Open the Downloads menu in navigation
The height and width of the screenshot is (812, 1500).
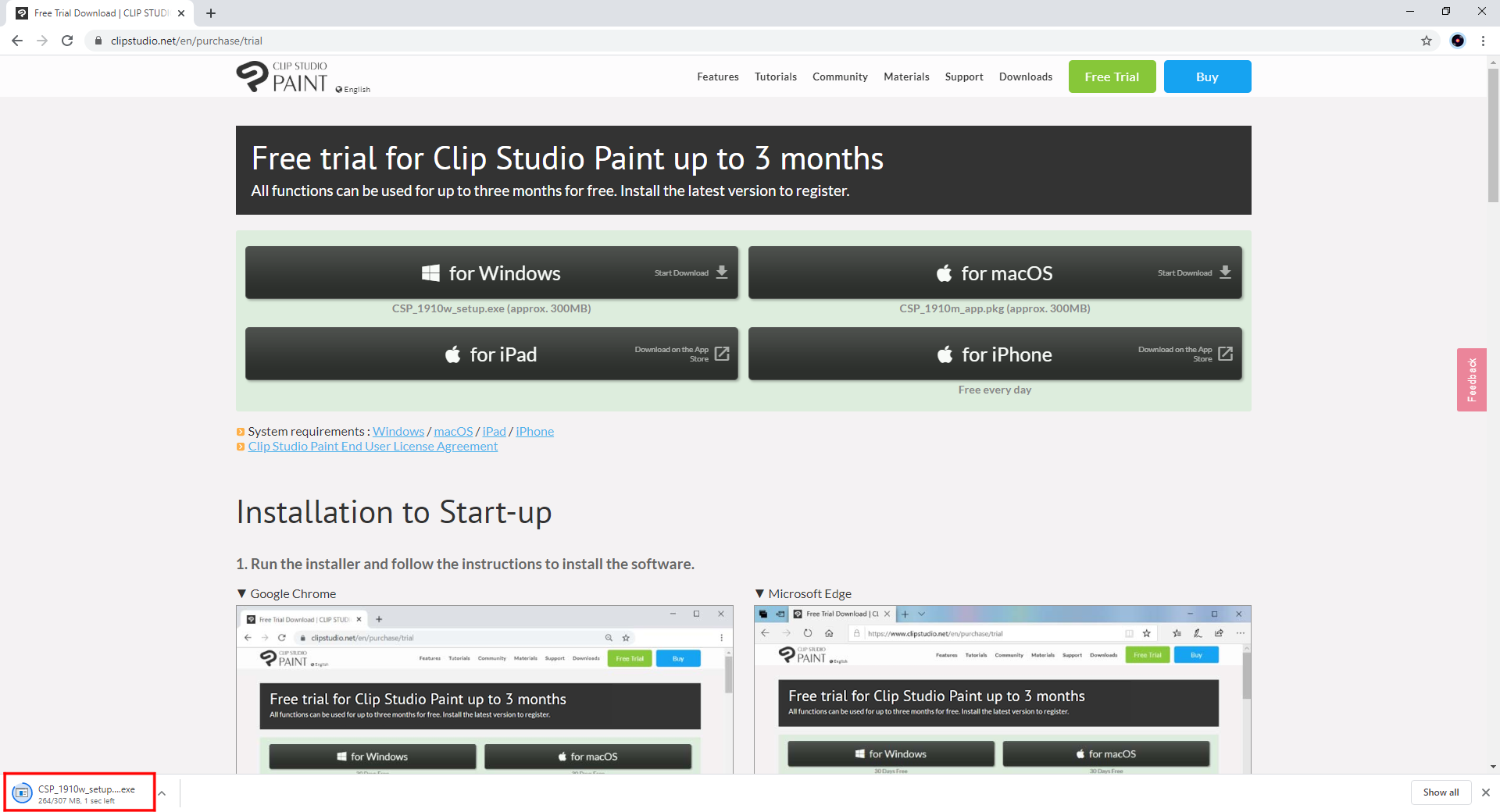1025,77
